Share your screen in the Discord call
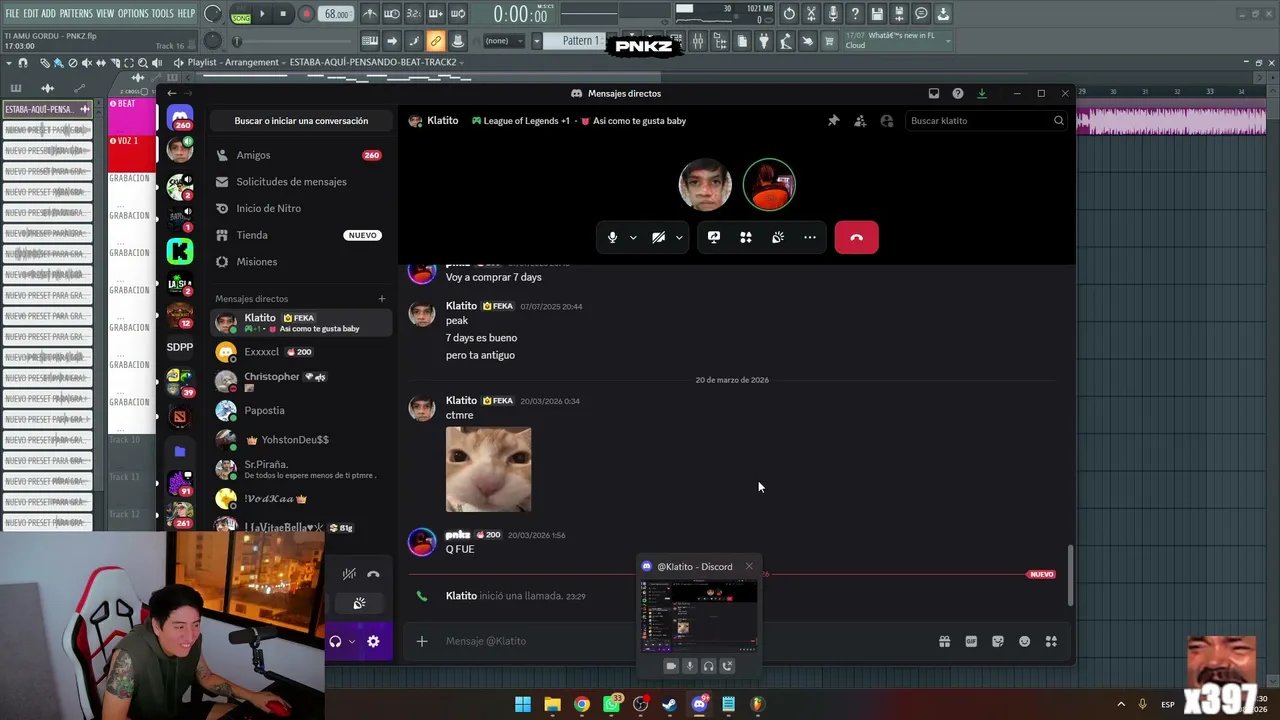 (x=714, y=237)
